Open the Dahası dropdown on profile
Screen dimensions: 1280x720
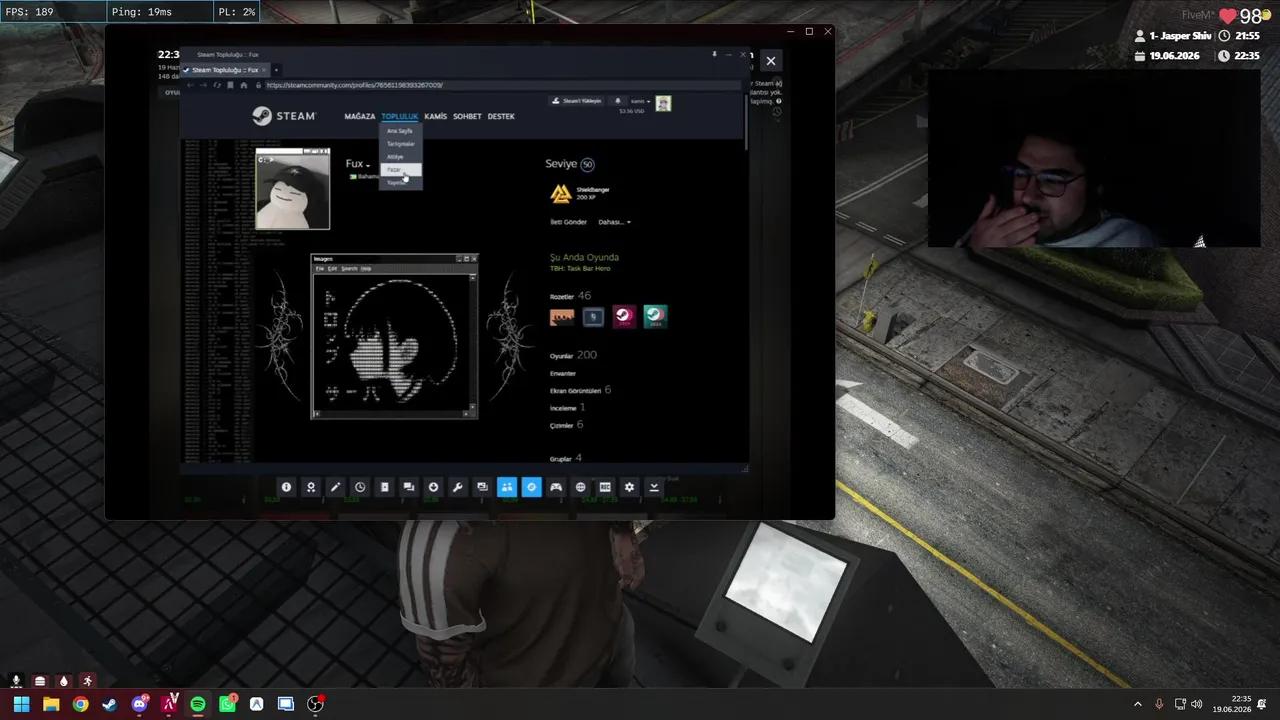click(614, 222)
